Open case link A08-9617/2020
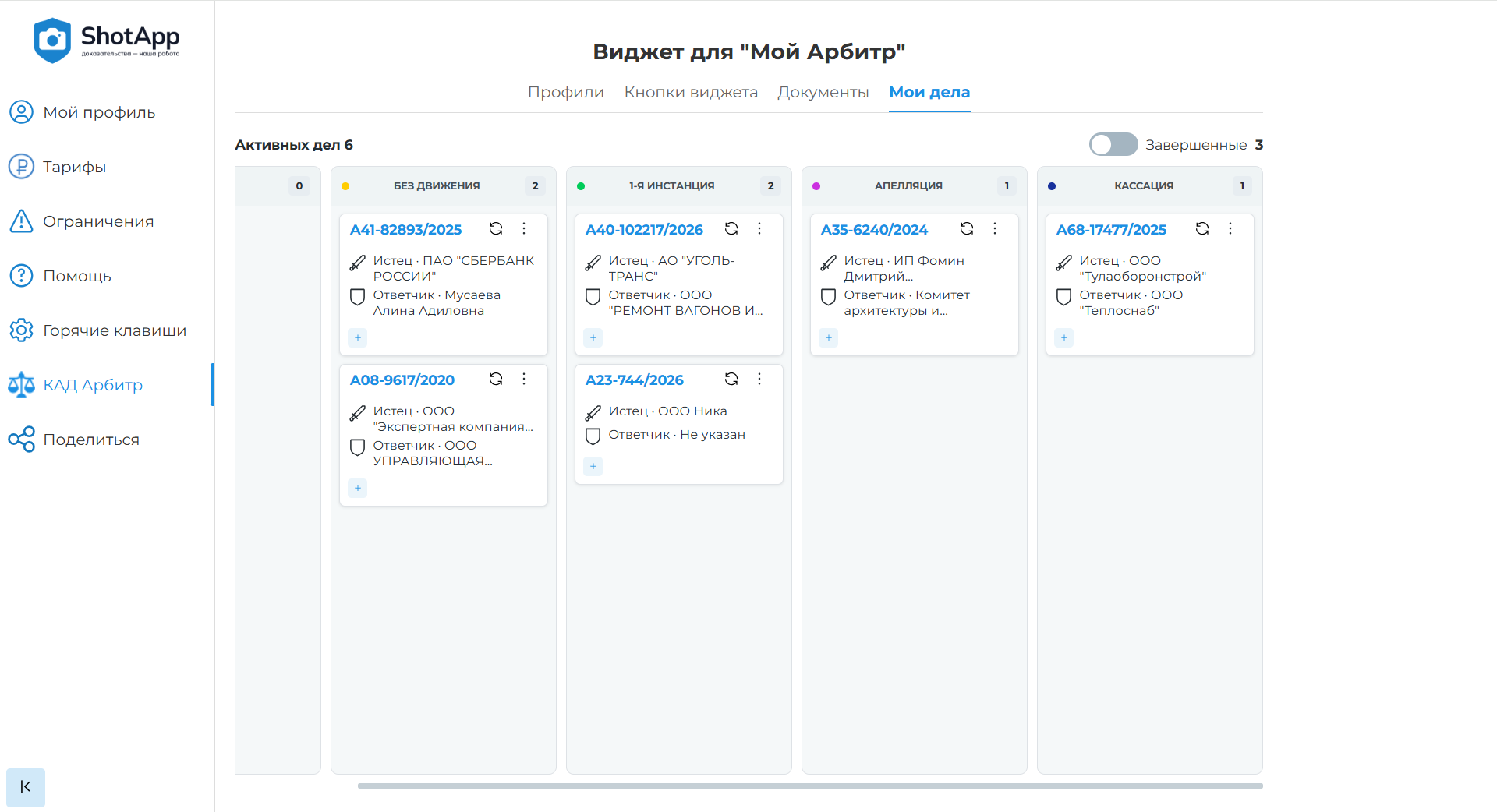The image size is (1497, 812). (x=402, y=380)
